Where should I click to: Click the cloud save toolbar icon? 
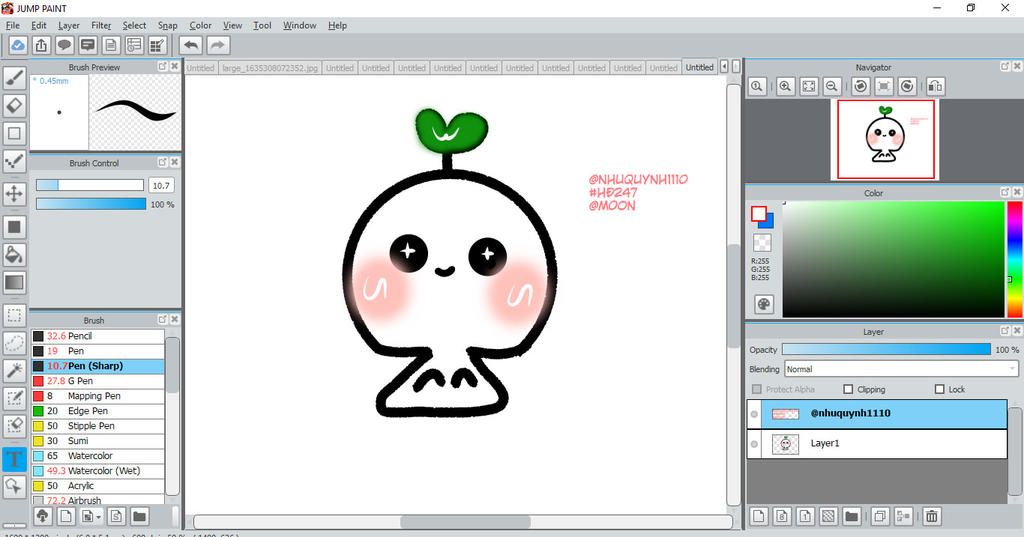click(x=18, y=45)
